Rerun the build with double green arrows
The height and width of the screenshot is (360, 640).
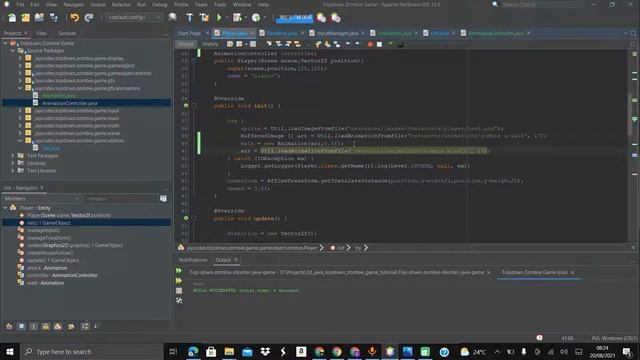tap(179, 271)
